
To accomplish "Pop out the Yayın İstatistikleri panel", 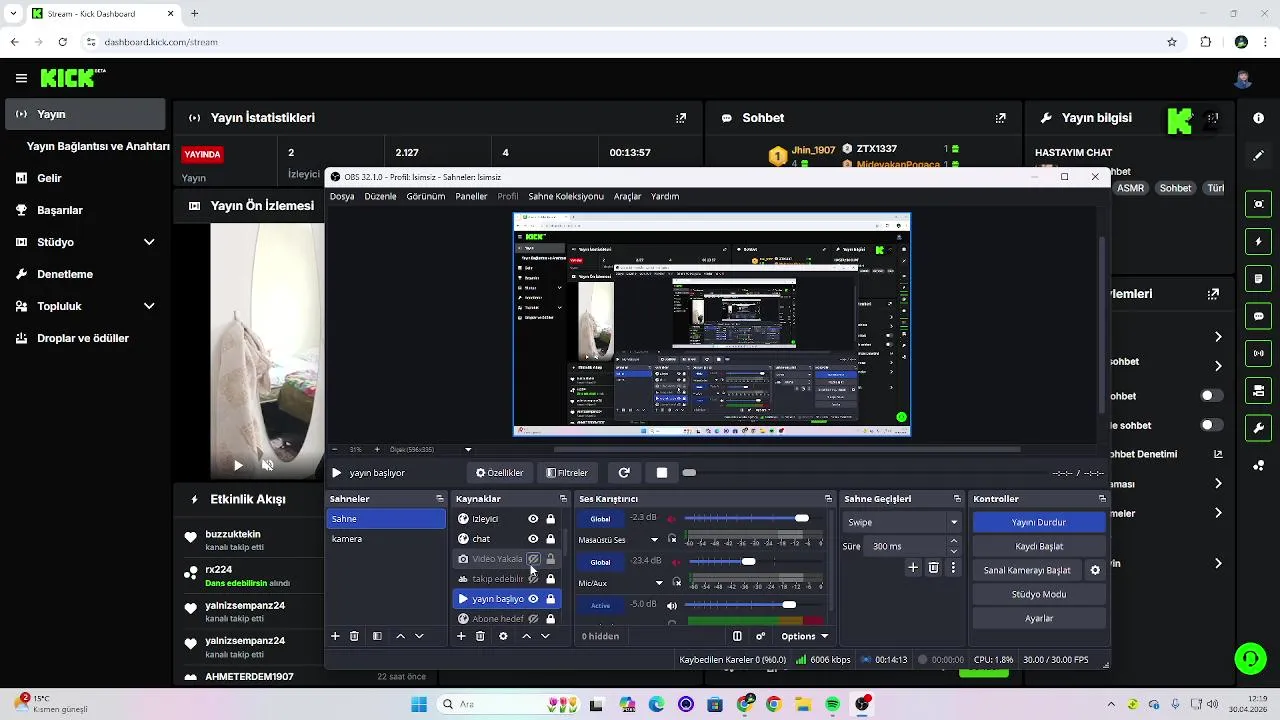I will click(x=681, y=118).
